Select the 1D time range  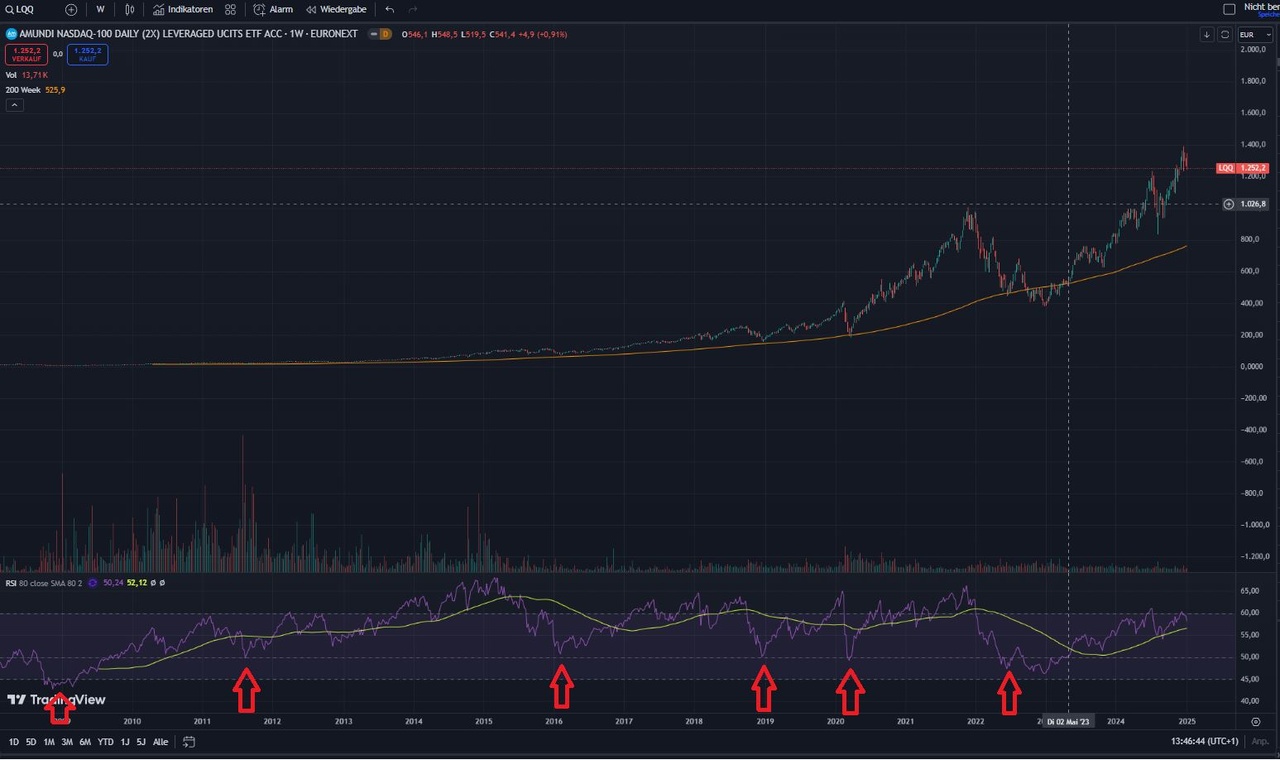pyautogui.click(x=14, y=742)
